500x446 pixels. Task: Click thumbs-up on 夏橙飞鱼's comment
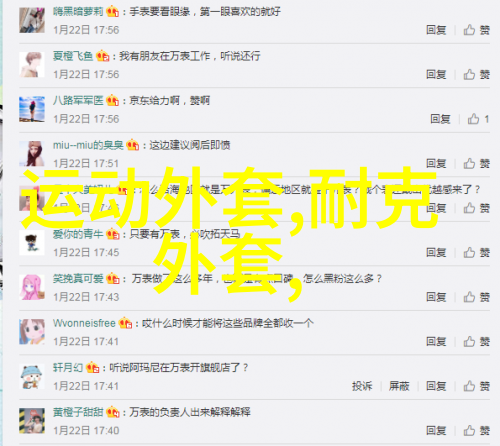(x=476, y=74)
